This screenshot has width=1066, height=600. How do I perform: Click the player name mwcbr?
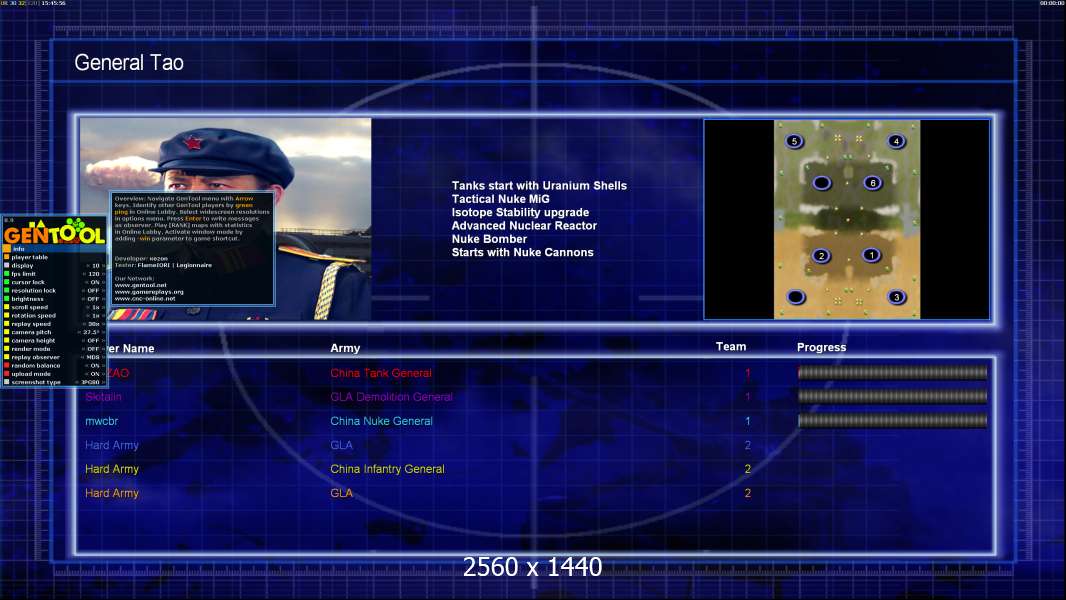101,421
